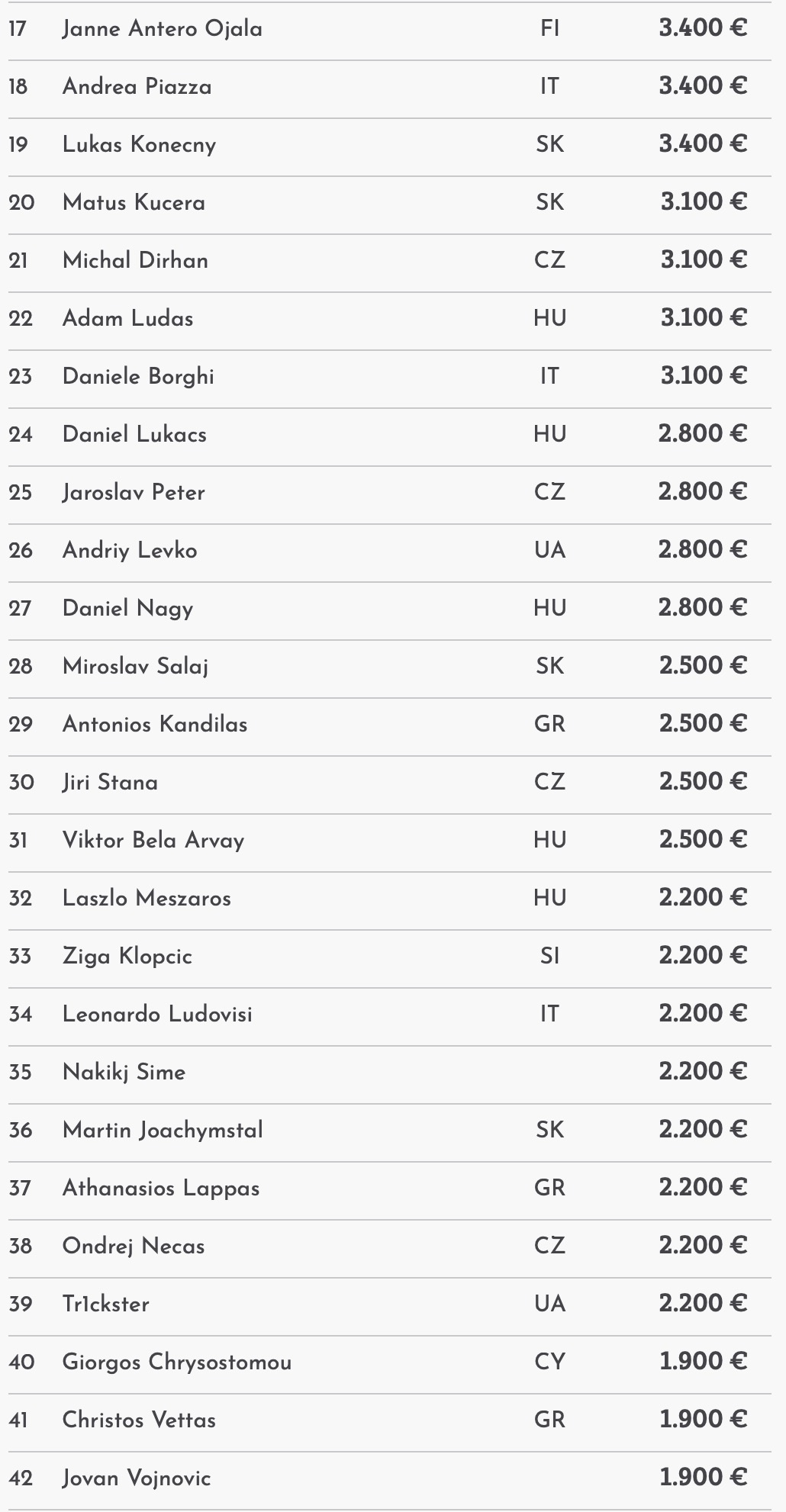The image size is (786, 1512).
Task: Click on Lukas Konecny's name
Action: point(139,145)
